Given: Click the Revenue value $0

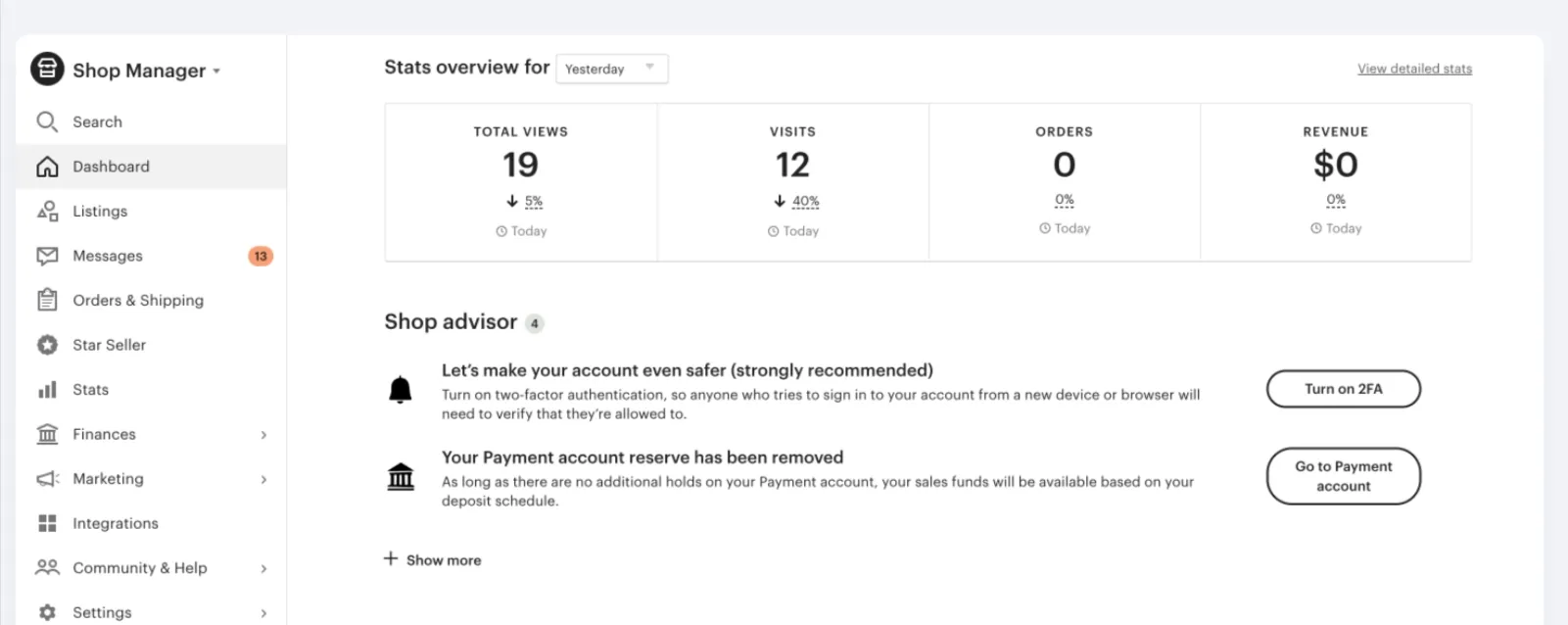Looking at the screenshot, I should [x=1336, y=165].
